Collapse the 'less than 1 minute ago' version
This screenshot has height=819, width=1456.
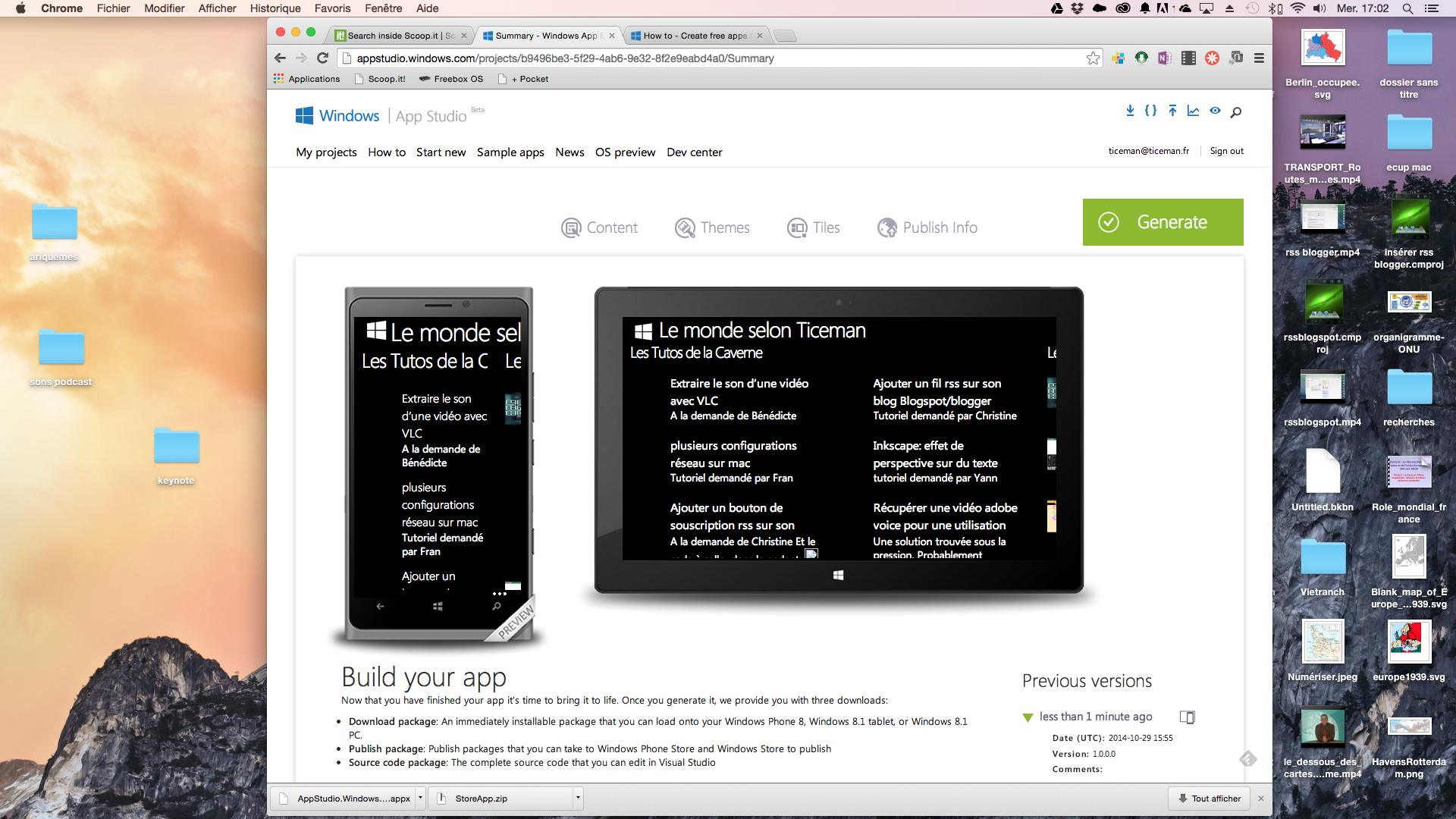[x=1028, y=717]
